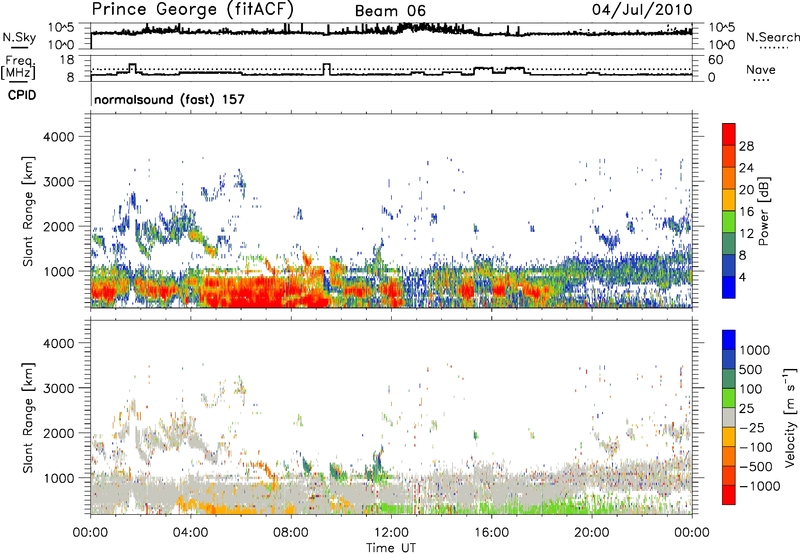
Task: Click the gray -25 to 25 Velocity swatch
Action: point(729,418)
